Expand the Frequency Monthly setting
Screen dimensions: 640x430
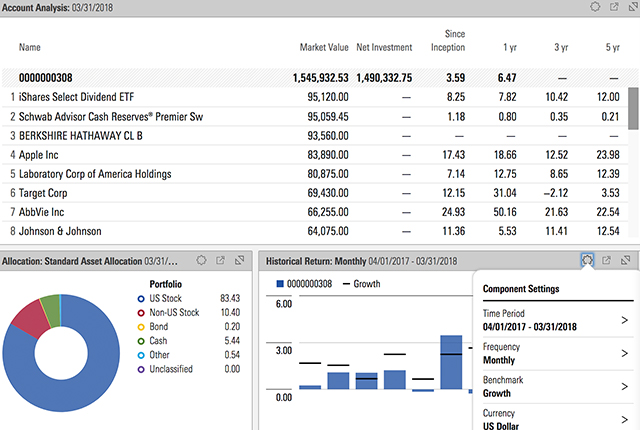(x=624, y=354)
